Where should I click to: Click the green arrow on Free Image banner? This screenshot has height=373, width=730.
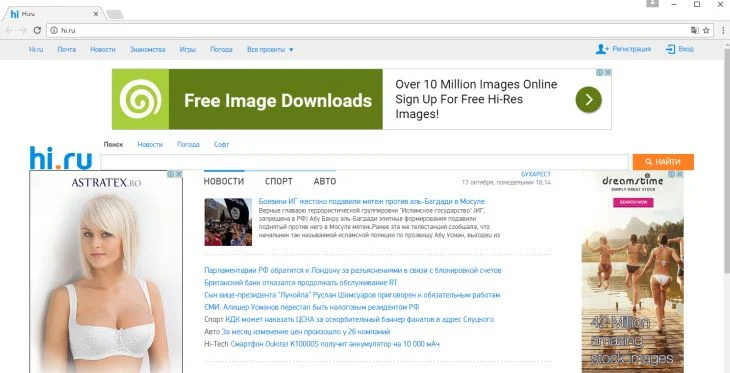[588, 100]
